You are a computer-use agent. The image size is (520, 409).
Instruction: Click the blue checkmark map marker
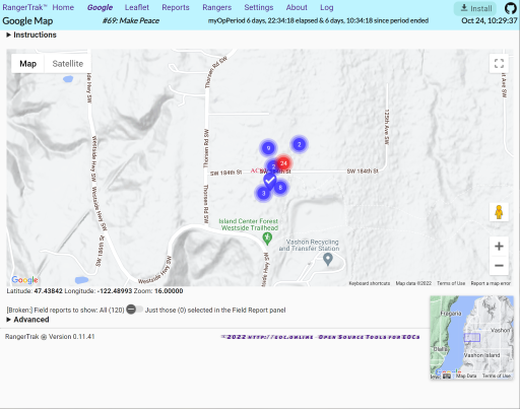[x=270, y=181]
